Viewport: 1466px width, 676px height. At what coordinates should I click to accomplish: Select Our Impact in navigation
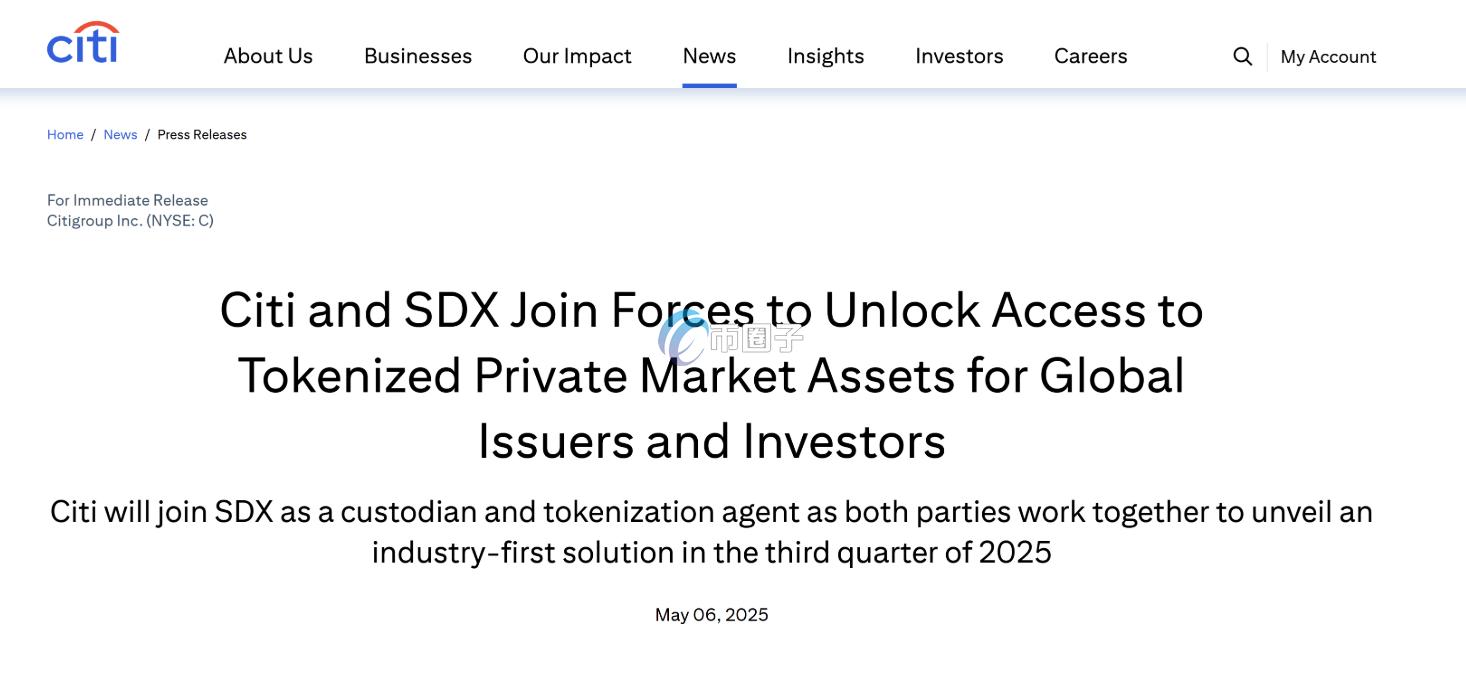coord(577,56)
